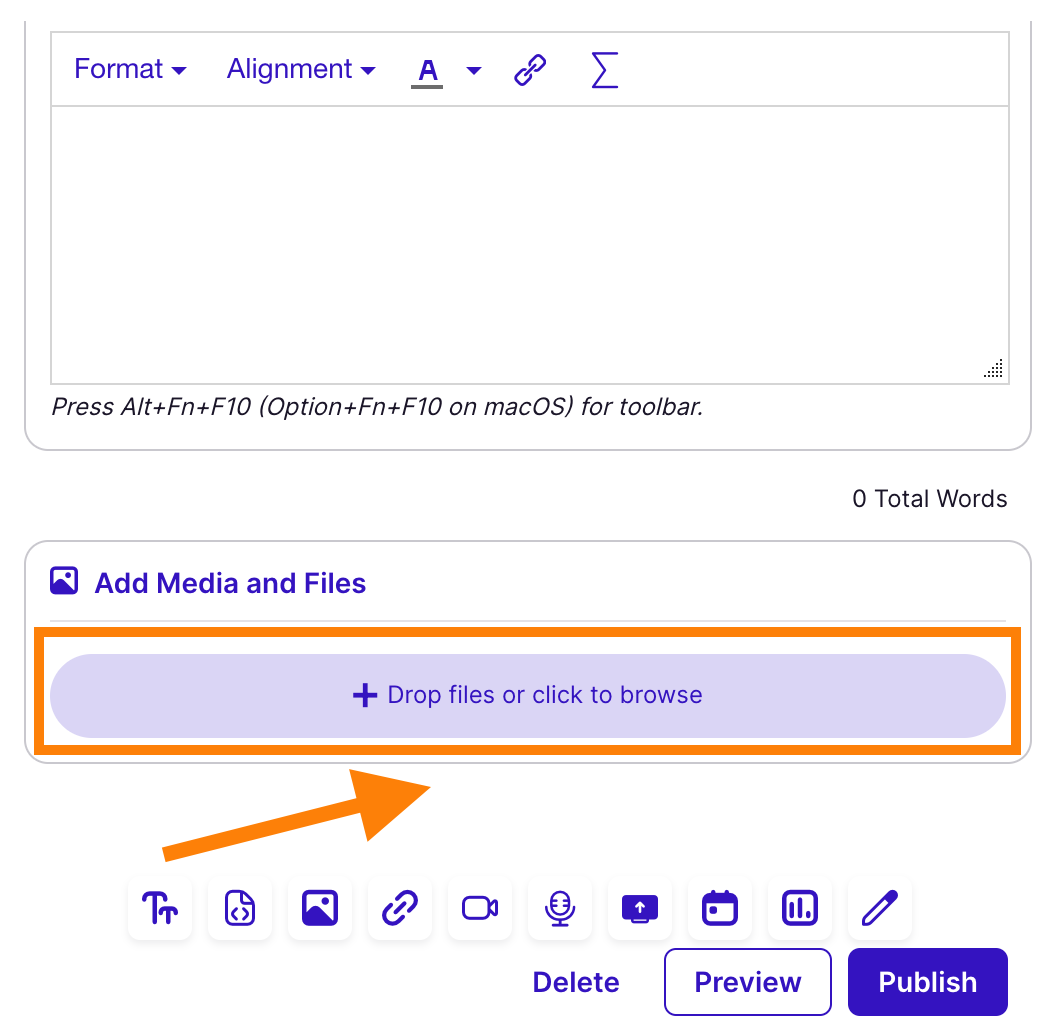The width and height of the screenshot is (1050, 1030).
Task: Expand the Alignment dropdown
Action: coord(301,69)
